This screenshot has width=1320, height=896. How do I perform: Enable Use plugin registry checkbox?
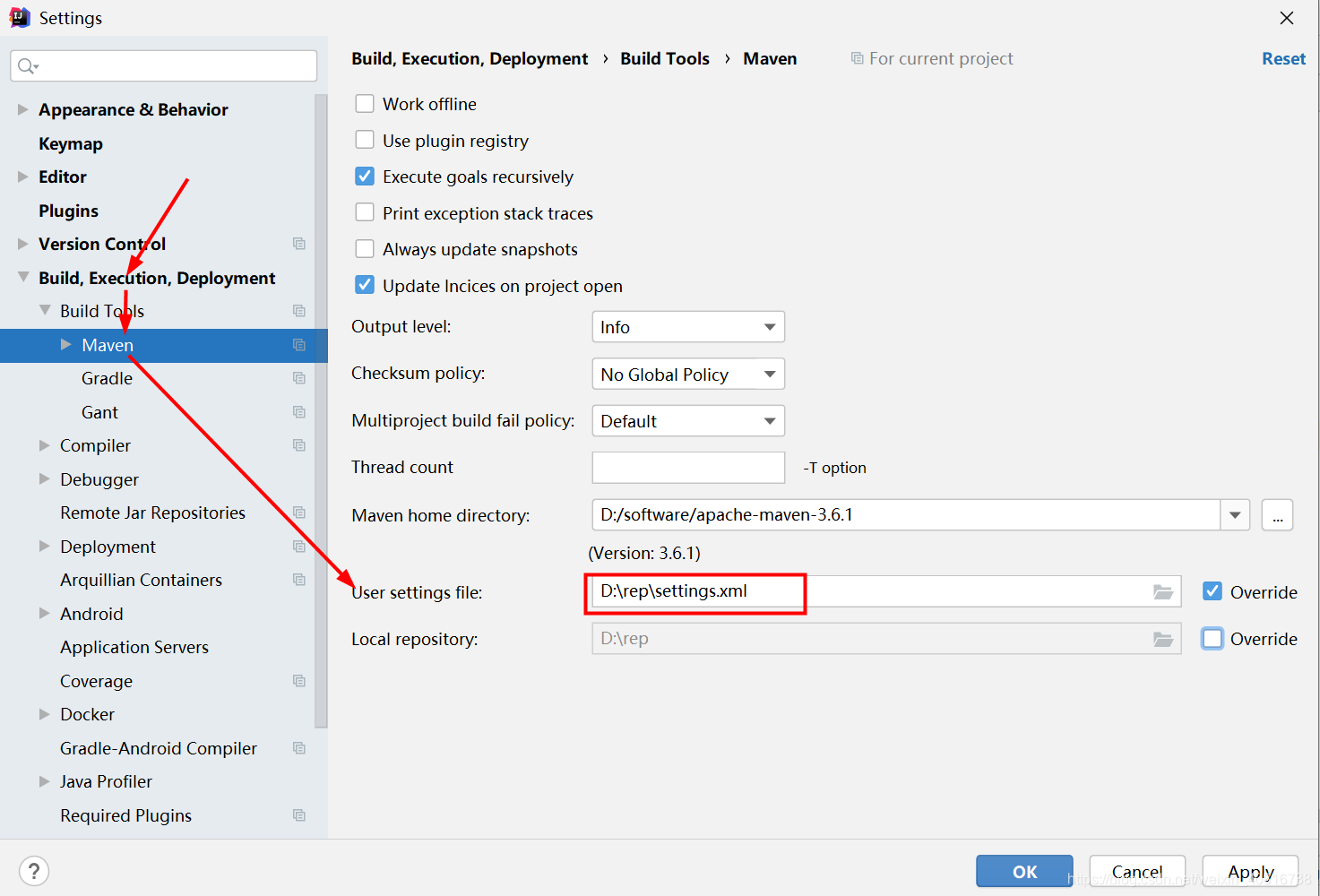[x=365, y=140]
